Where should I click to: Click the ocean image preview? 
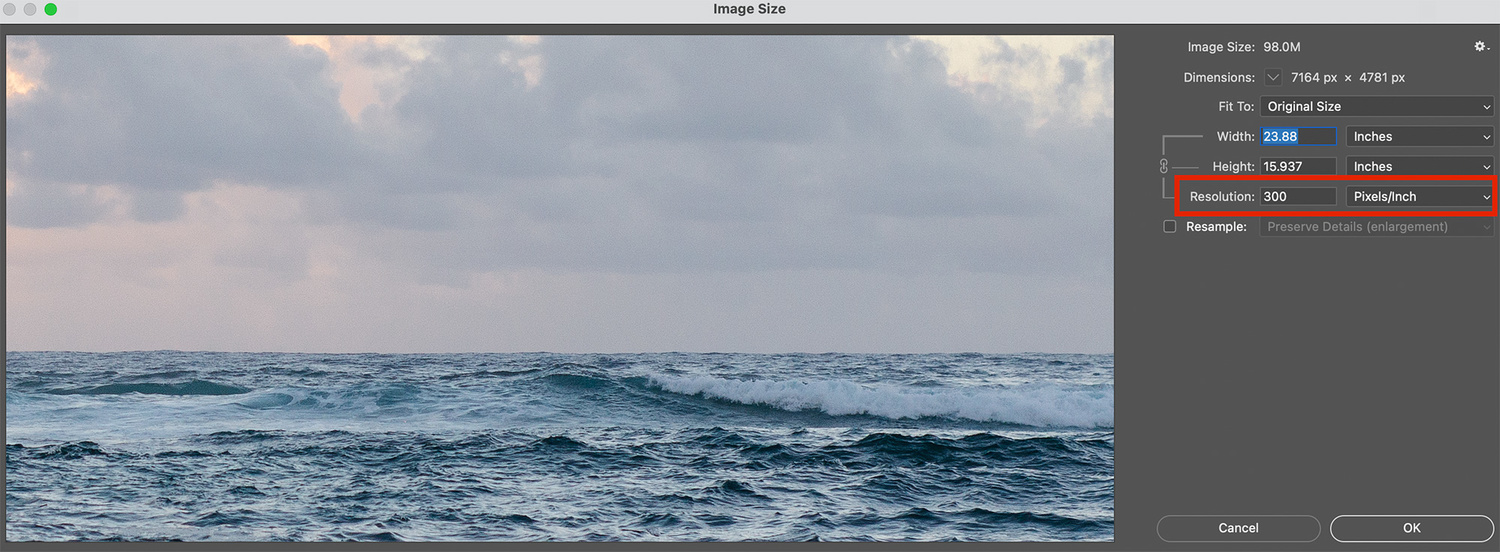click(560, 288)
